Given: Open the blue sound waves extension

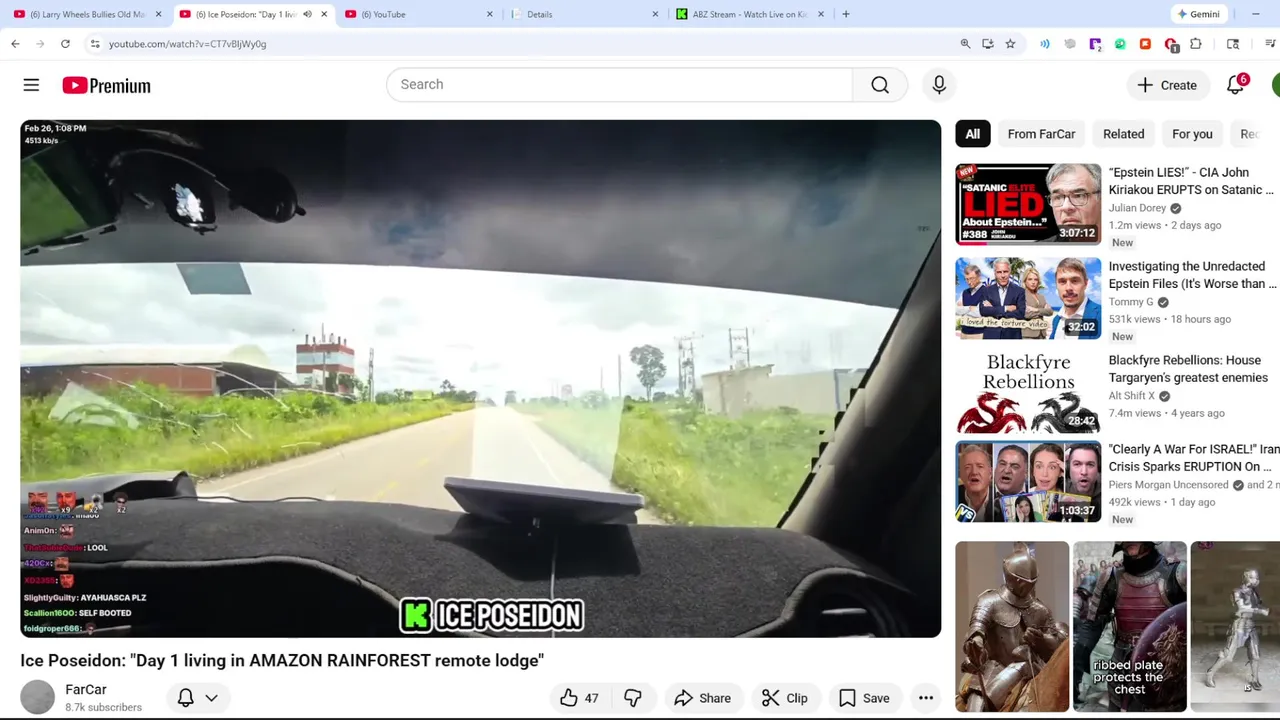Looking at the screenshot, I should coord(1045,44).
